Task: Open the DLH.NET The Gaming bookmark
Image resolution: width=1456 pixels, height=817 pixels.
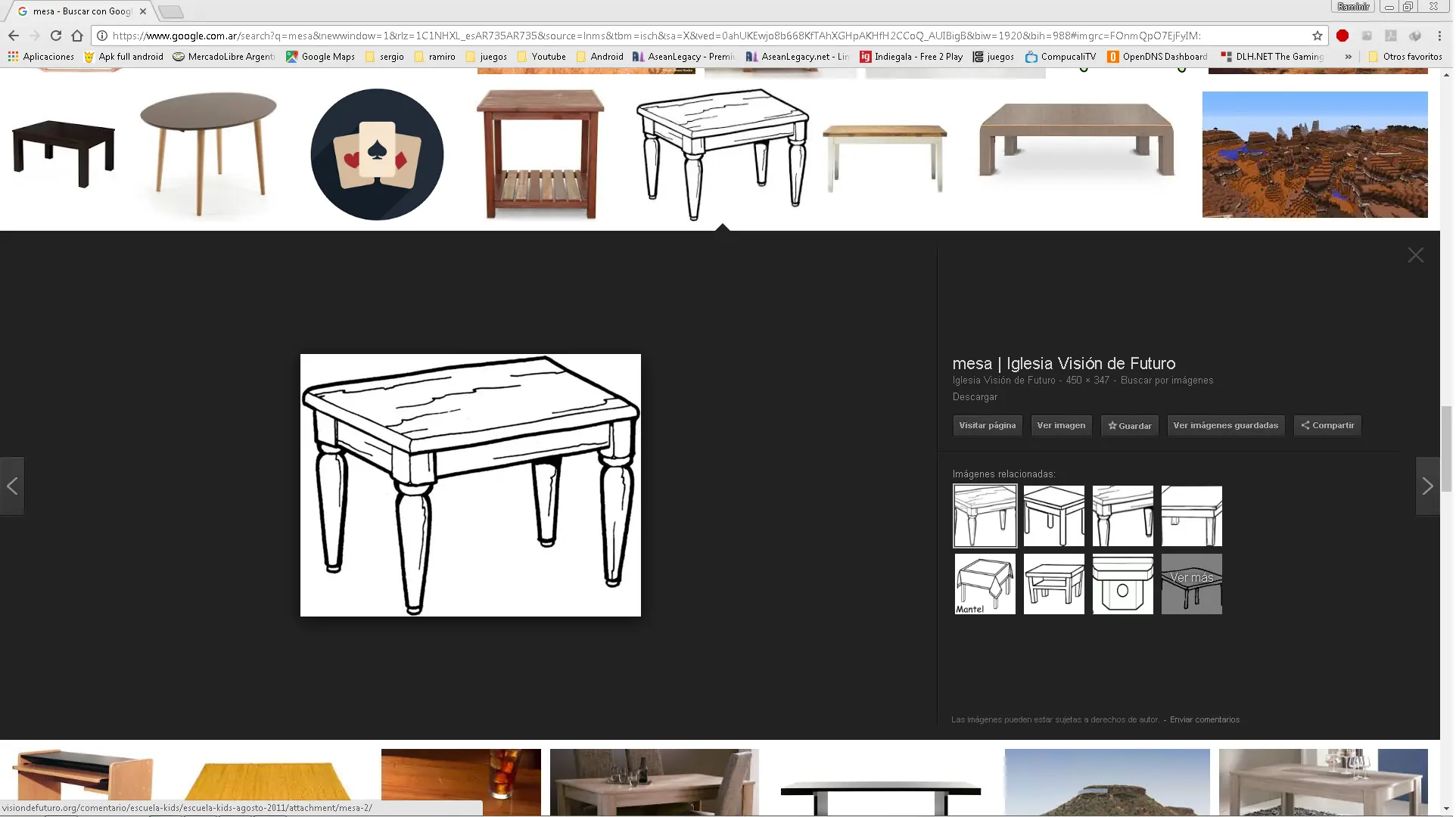Action: (x=1272, y=57)
